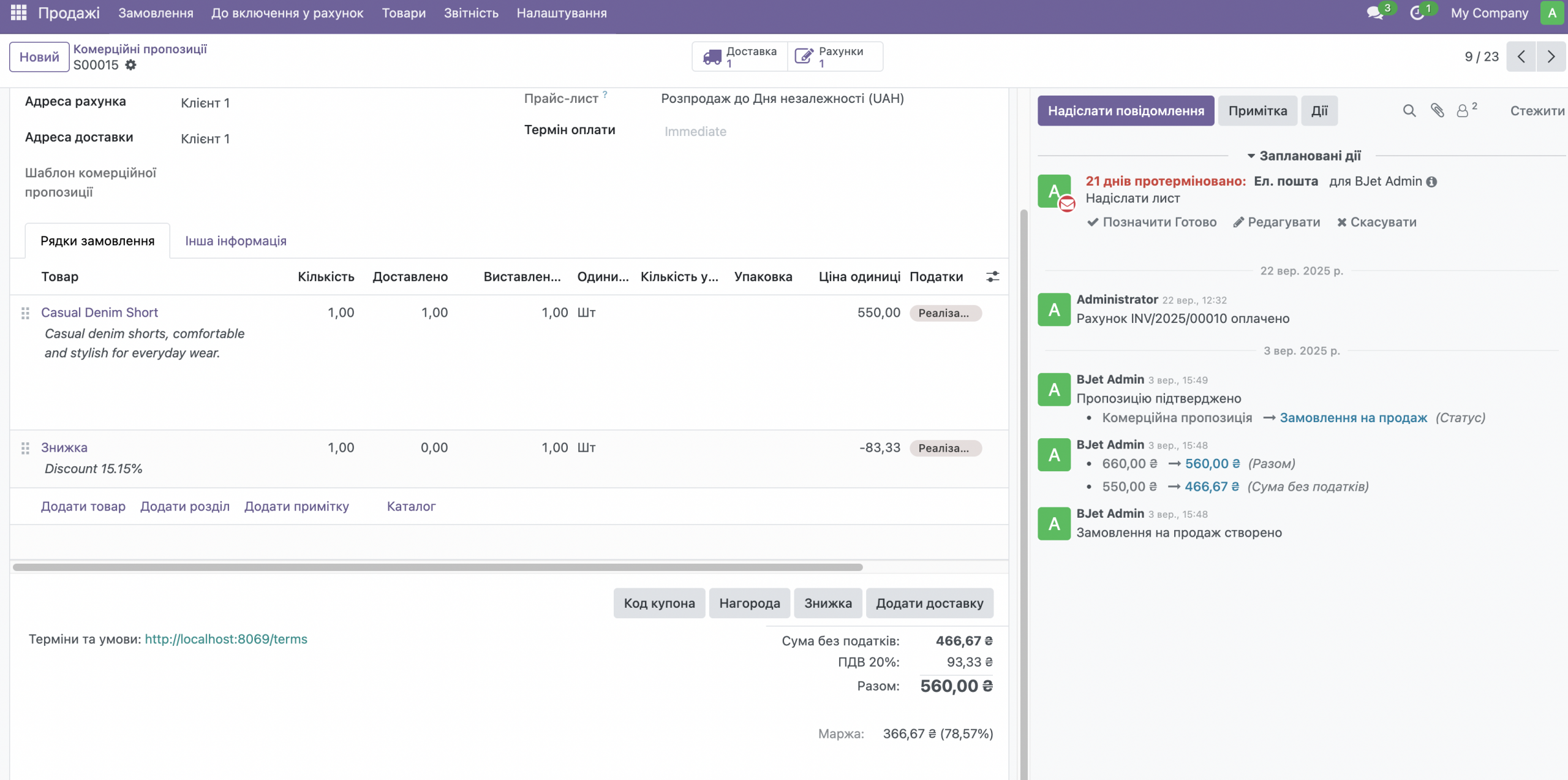Search chatter messages with magnifier icon
This screenshot has width=1568, height=780.
1409,111
